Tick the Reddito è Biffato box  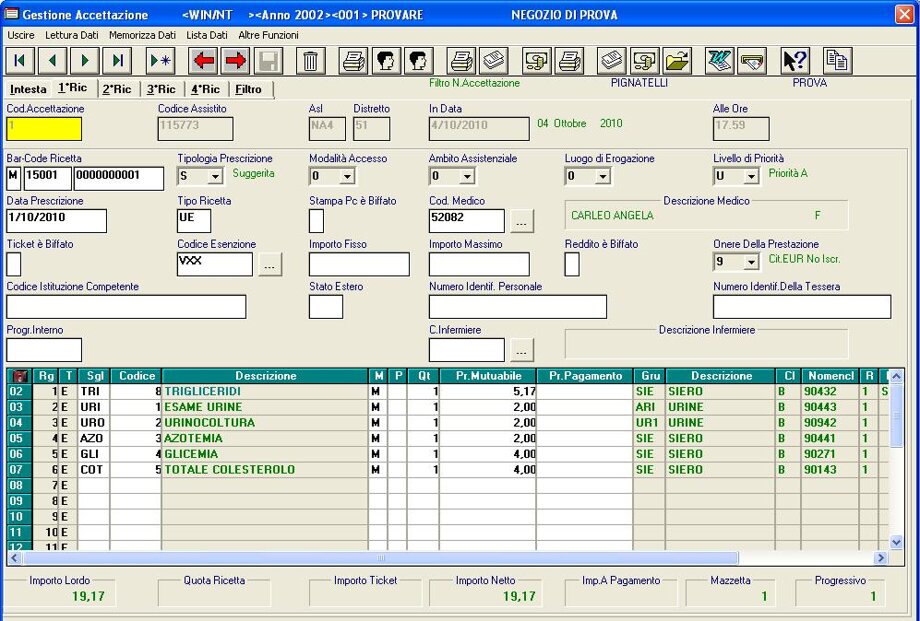pos(572,264)
